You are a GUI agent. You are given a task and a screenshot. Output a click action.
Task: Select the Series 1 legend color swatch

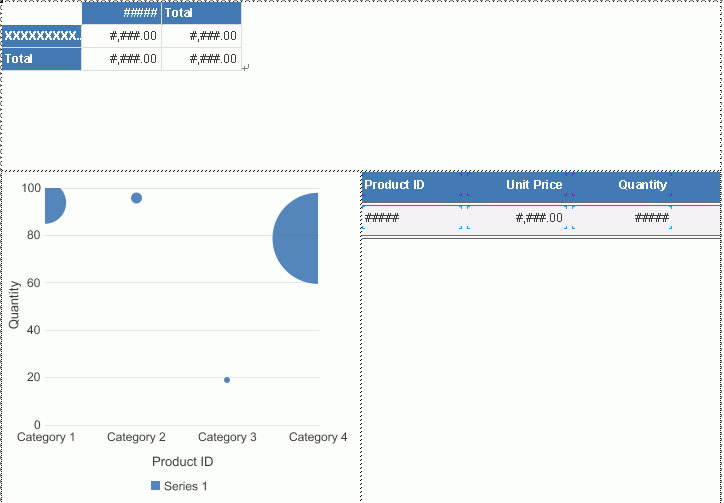tap(155, 485)
